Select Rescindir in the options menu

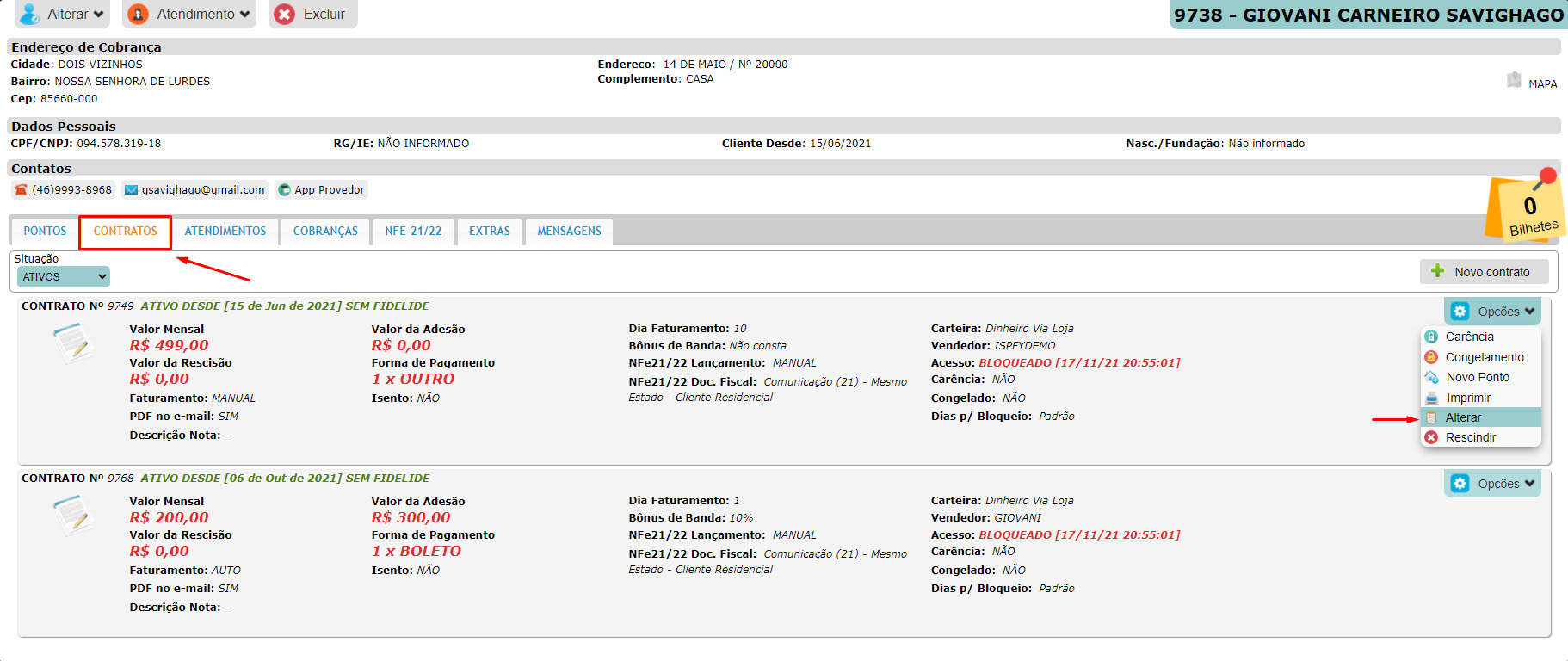coord(1480,437)
